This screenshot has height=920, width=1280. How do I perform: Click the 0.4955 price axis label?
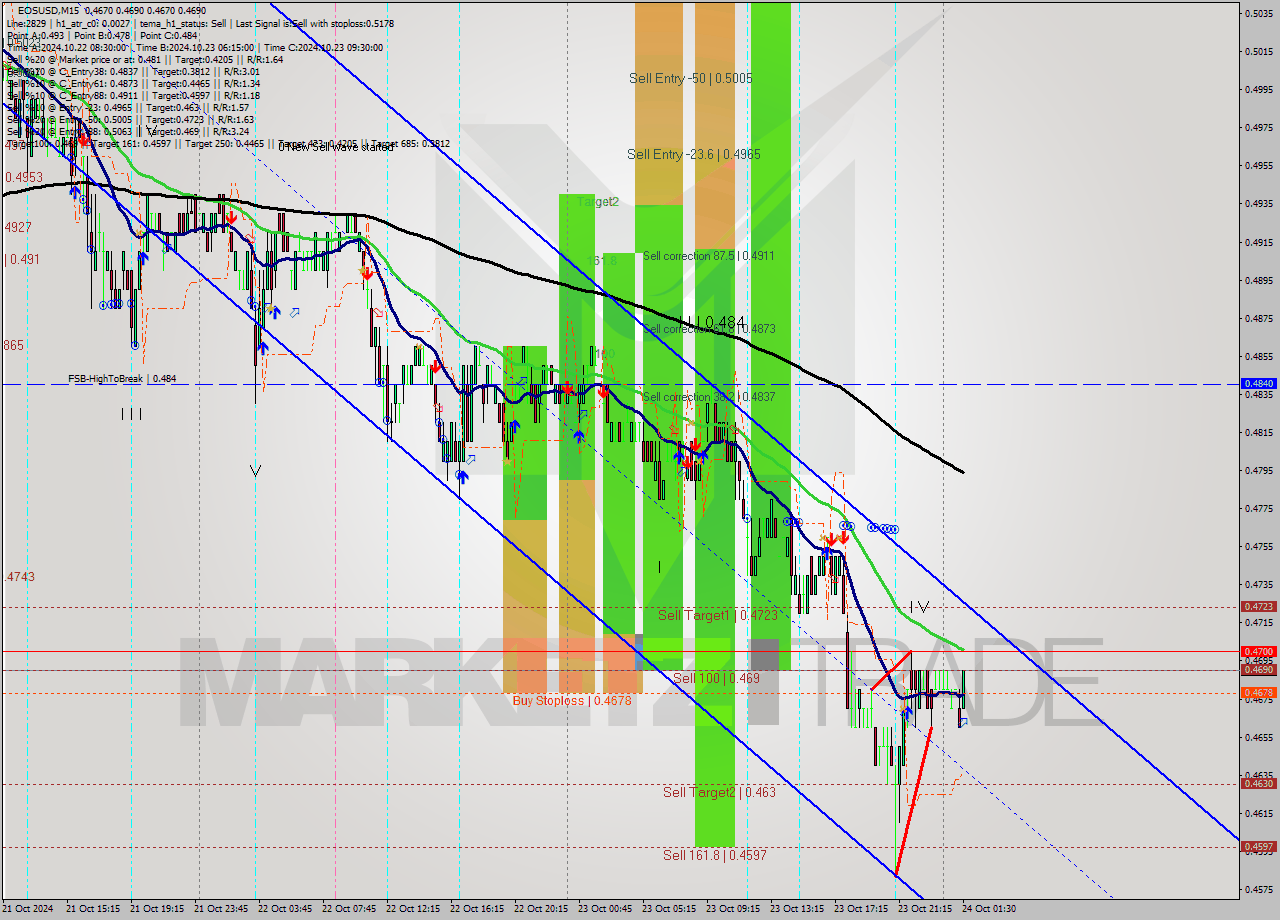[x=1258, y=165]
